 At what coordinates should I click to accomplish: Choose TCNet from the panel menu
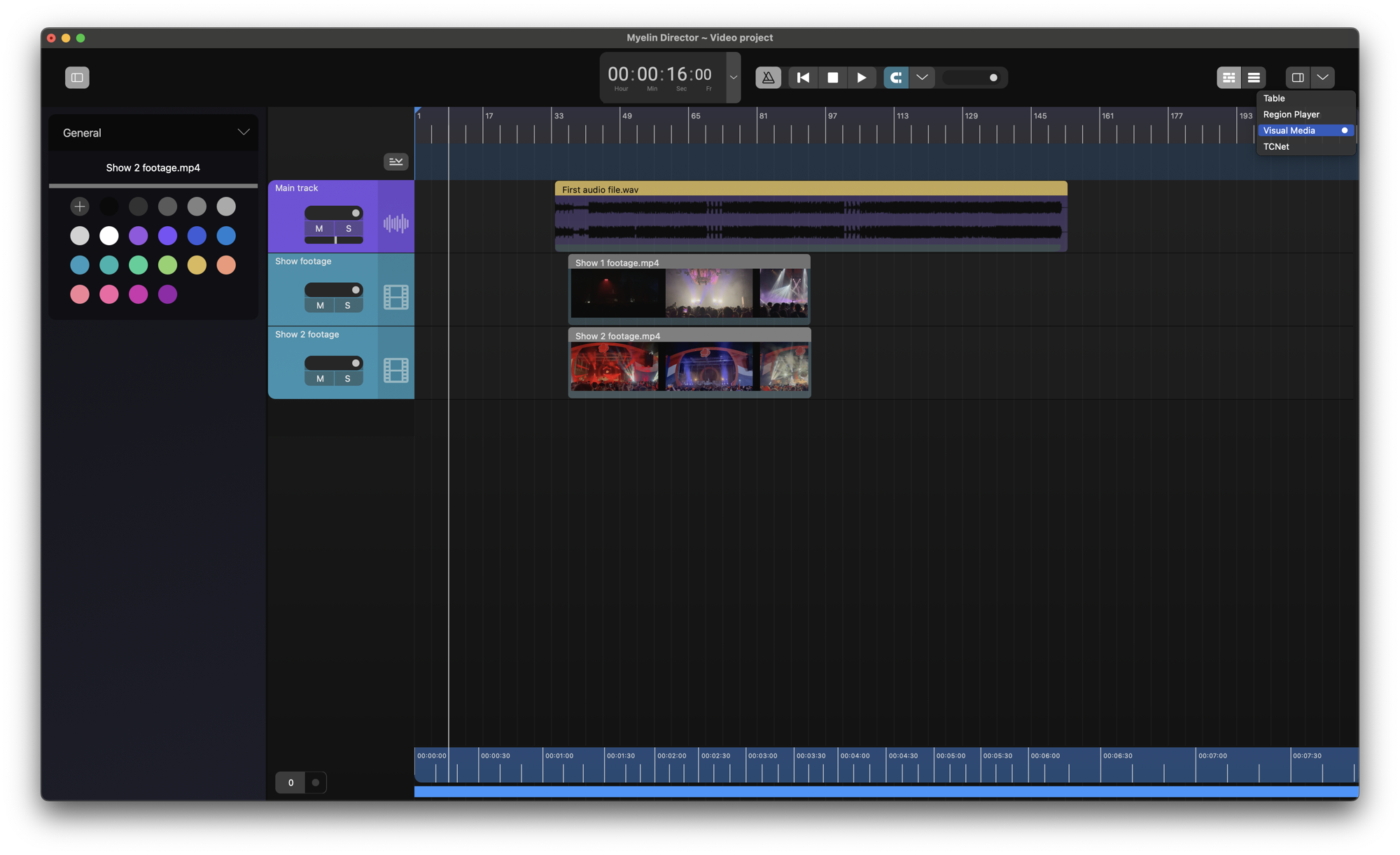pos(1276,146)
